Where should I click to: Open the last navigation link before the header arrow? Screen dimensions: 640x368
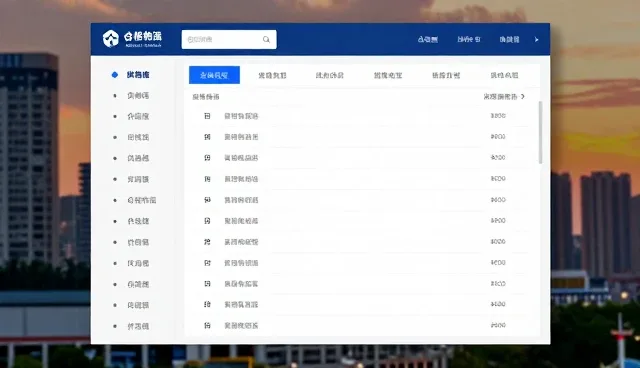tap(509, 40)
